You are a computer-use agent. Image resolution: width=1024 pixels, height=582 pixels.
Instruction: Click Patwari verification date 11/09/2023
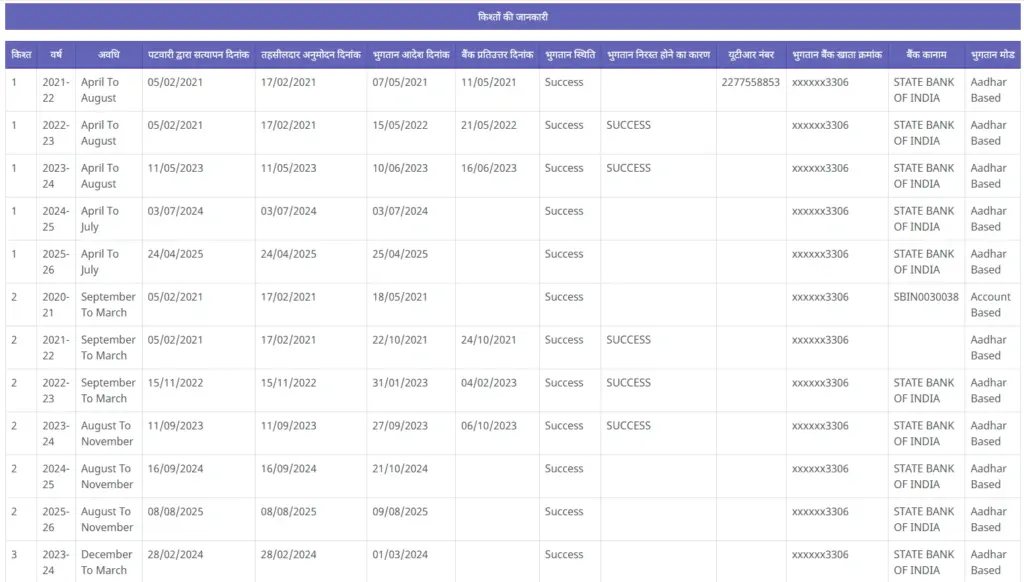175,426
